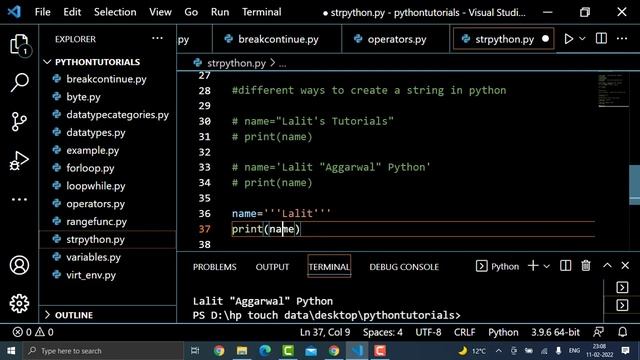Switch to operators.py editor tab
640x360 pixels.
click(396, 39)
